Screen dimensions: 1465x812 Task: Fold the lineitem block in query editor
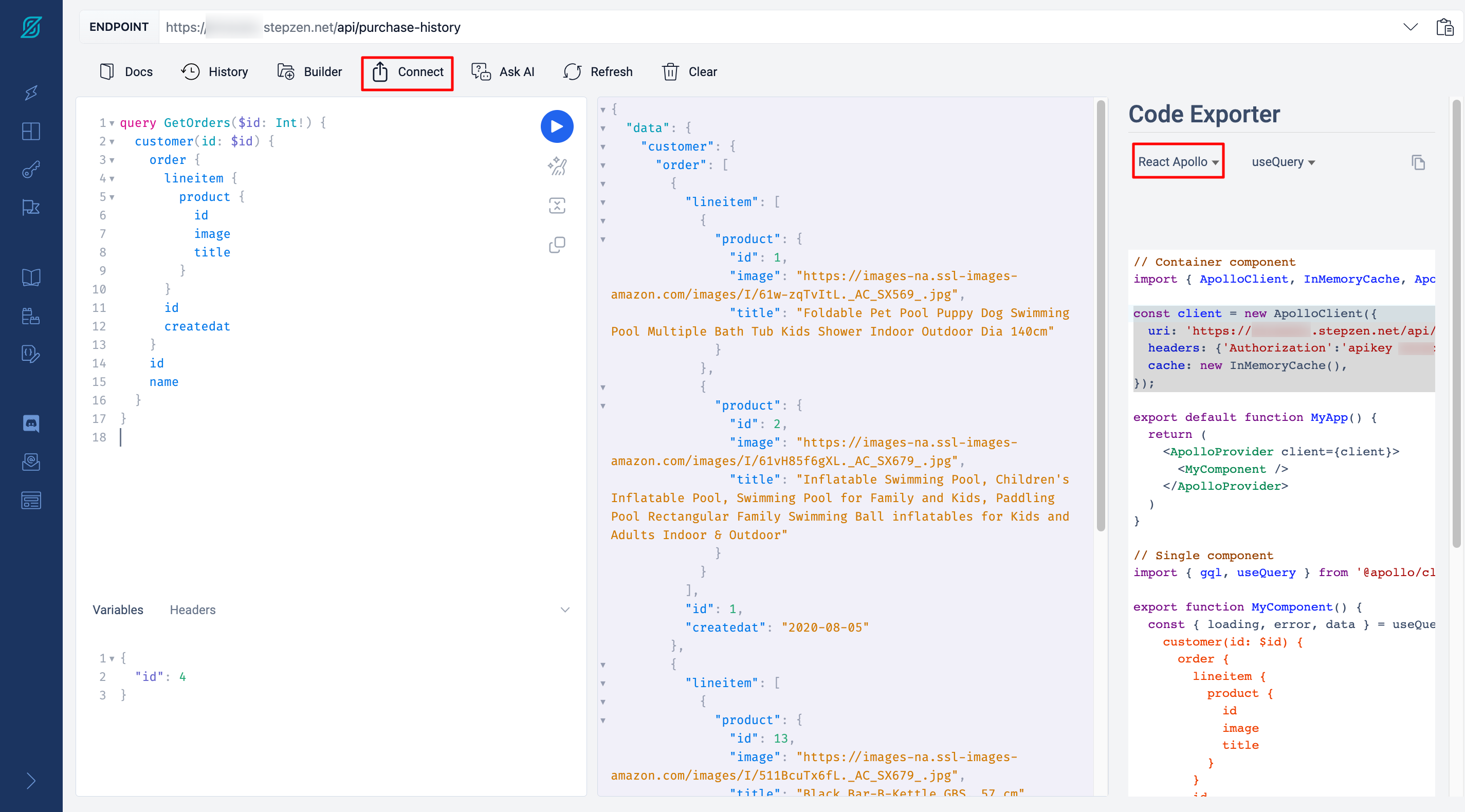pos(112,178)
